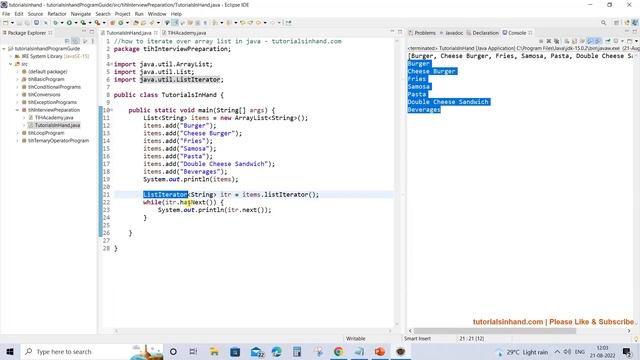Collapse the tutorialsinhandProgramGuide project
Viewport: 640px width, 360px height.
tap(4, 49)
